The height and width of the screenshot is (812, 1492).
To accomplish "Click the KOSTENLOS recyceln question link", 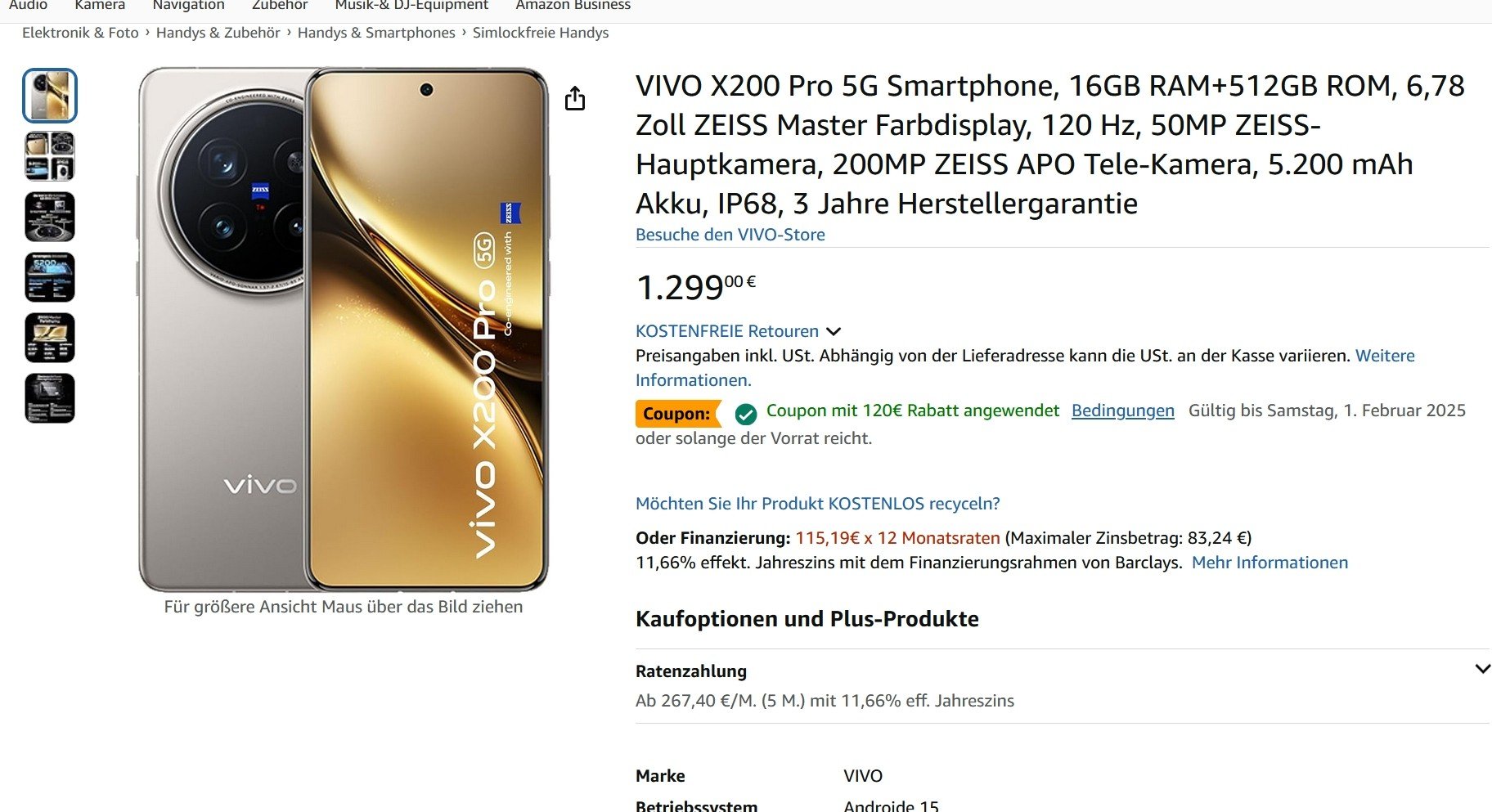I will [x=818, y=504].
